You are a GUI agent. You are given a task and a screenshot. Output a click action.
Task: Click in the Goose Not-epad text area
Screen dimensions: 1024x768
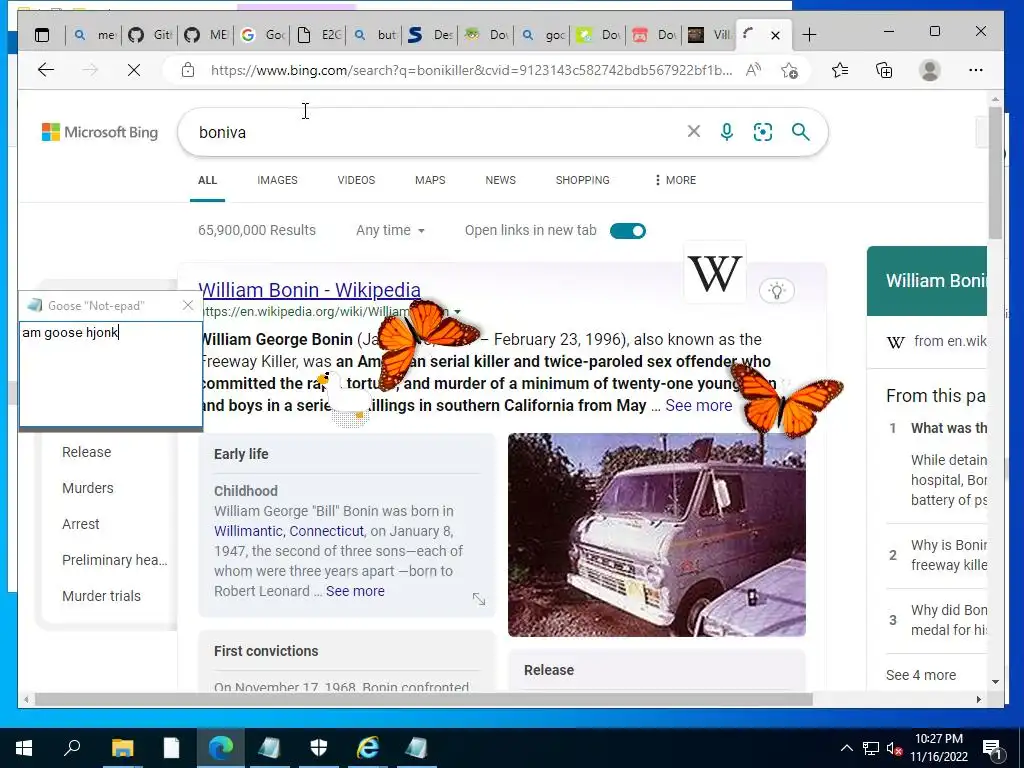110,372
